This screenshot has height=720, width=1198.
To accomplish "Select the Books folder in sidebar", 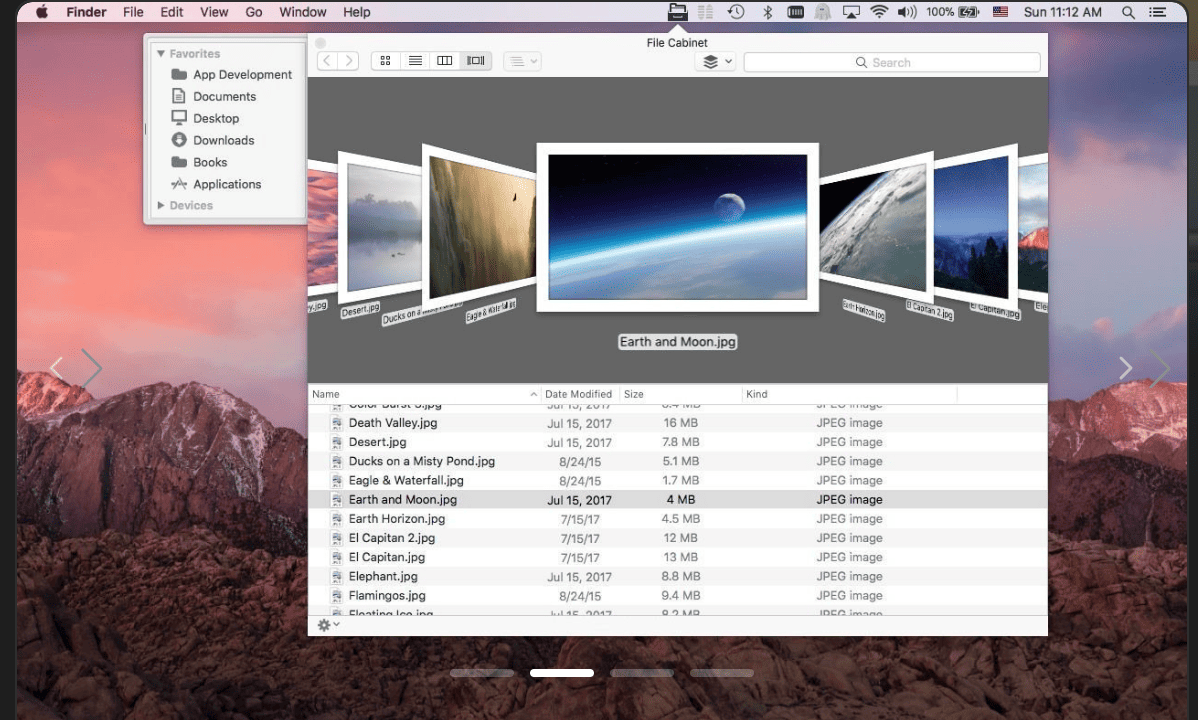I will click(199, 162).
